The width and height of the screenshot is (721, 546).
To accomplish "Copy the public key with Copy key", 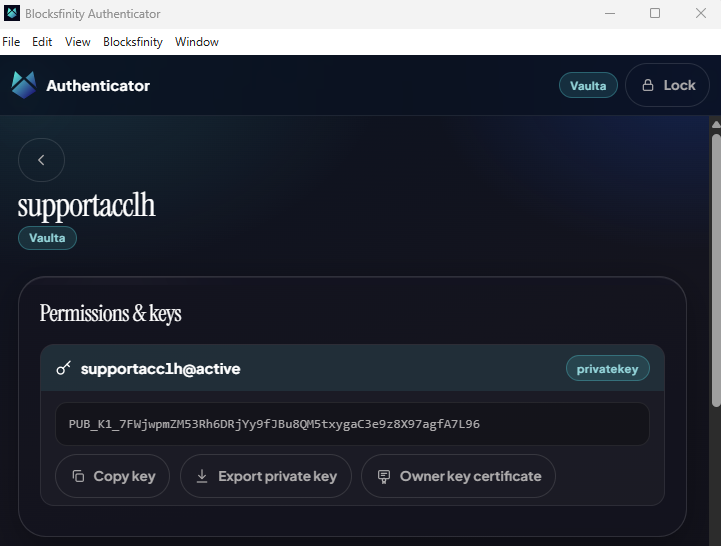I will [x=113, y=476].
